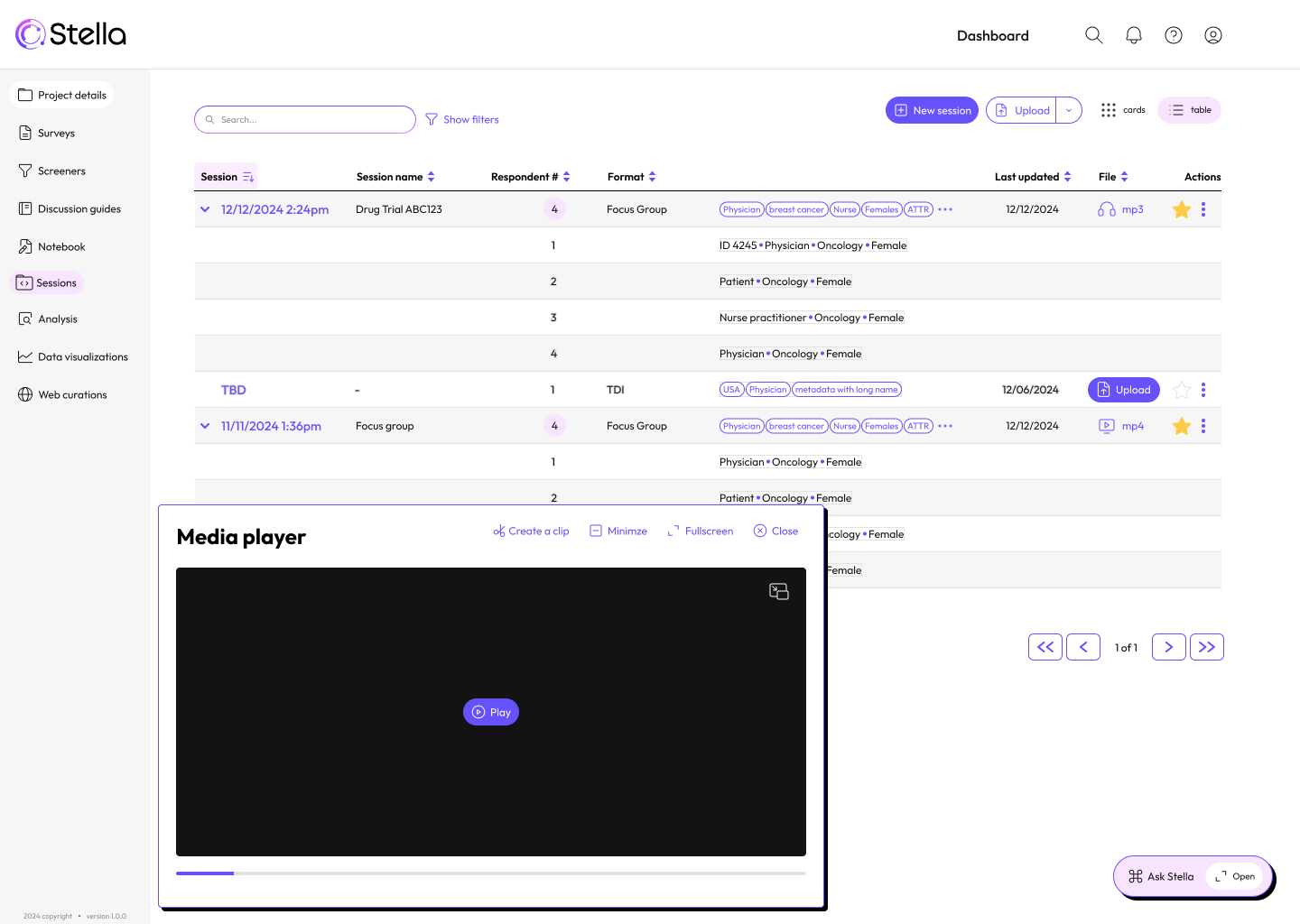Seek on the media progress bar

pos(491,873)
